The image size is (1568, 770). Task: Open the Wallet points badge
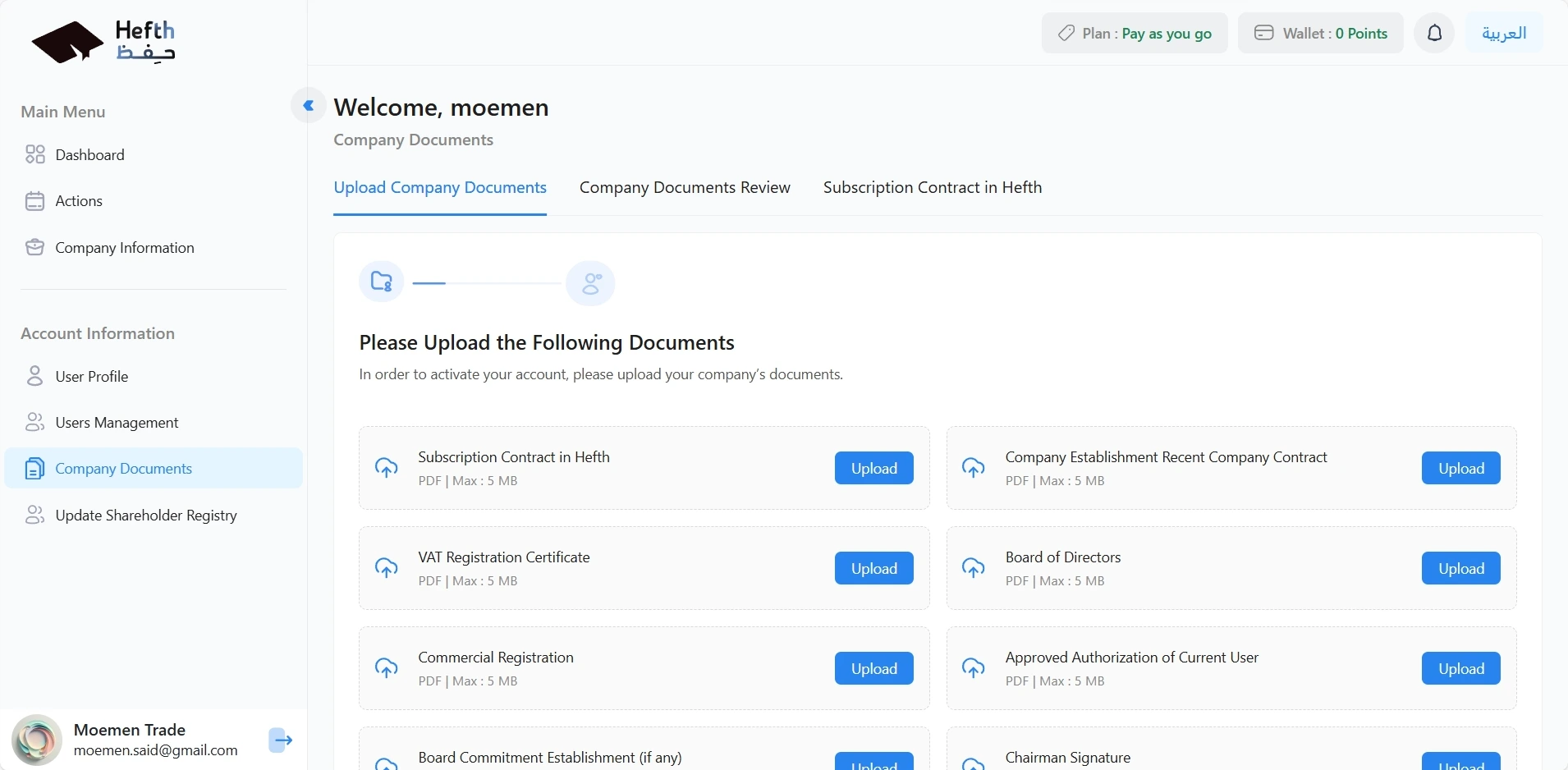(1320, 34)
